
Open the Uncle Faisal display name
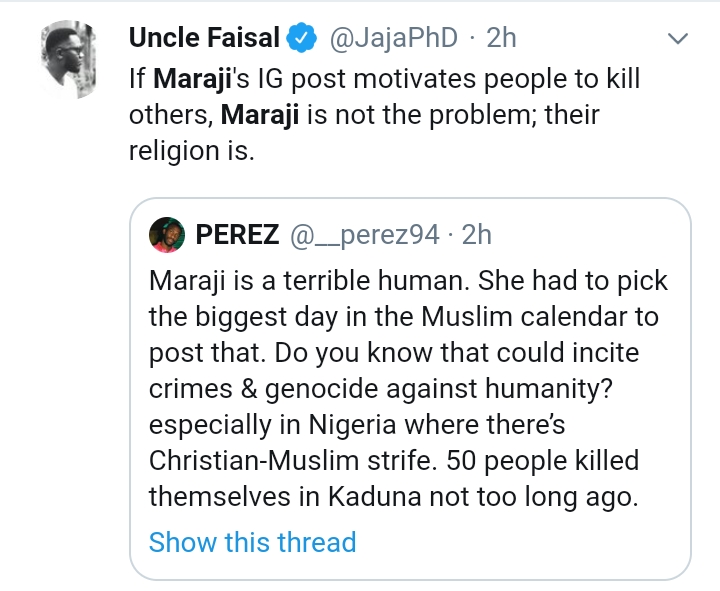tap(203, 39)
